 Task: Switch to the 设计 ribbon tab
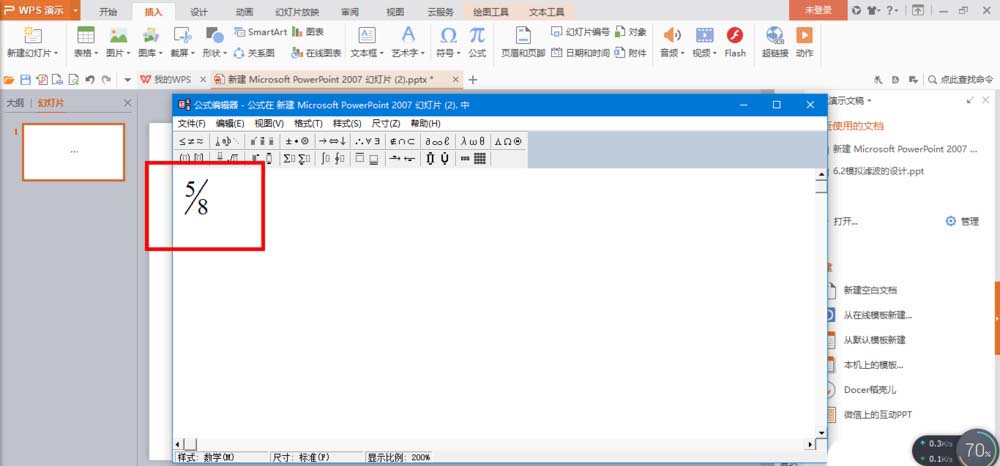[x=199, y=12]
